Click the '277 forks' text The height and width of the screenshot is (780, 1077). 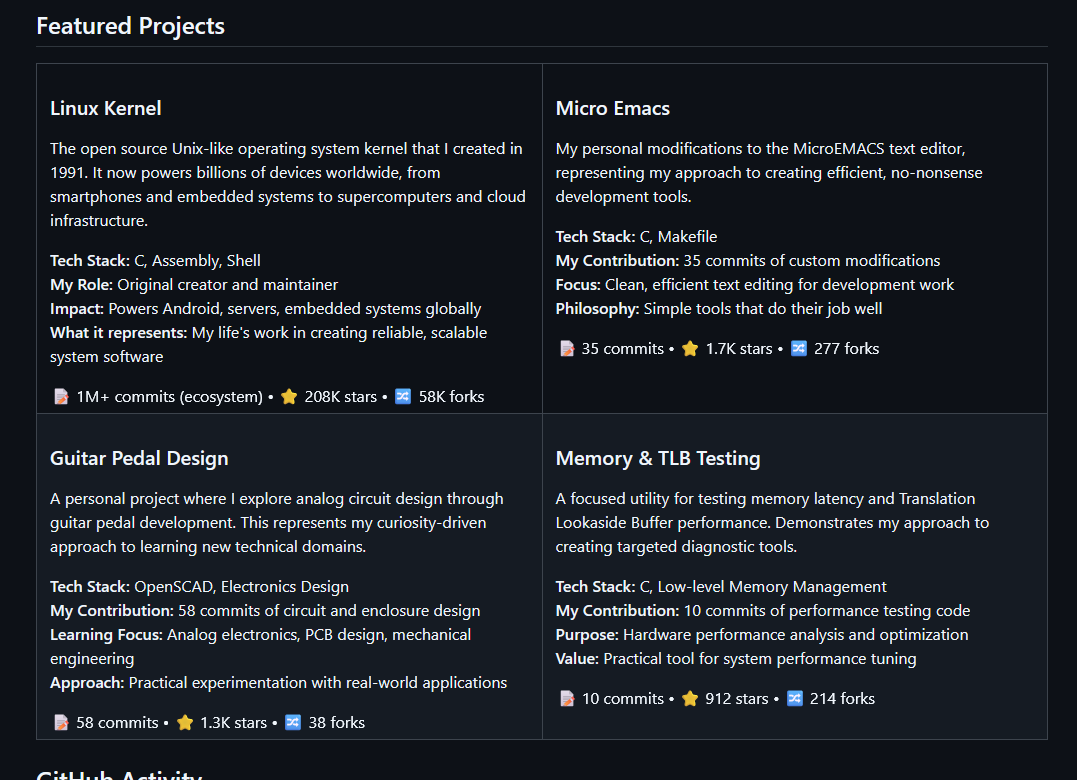846,349
